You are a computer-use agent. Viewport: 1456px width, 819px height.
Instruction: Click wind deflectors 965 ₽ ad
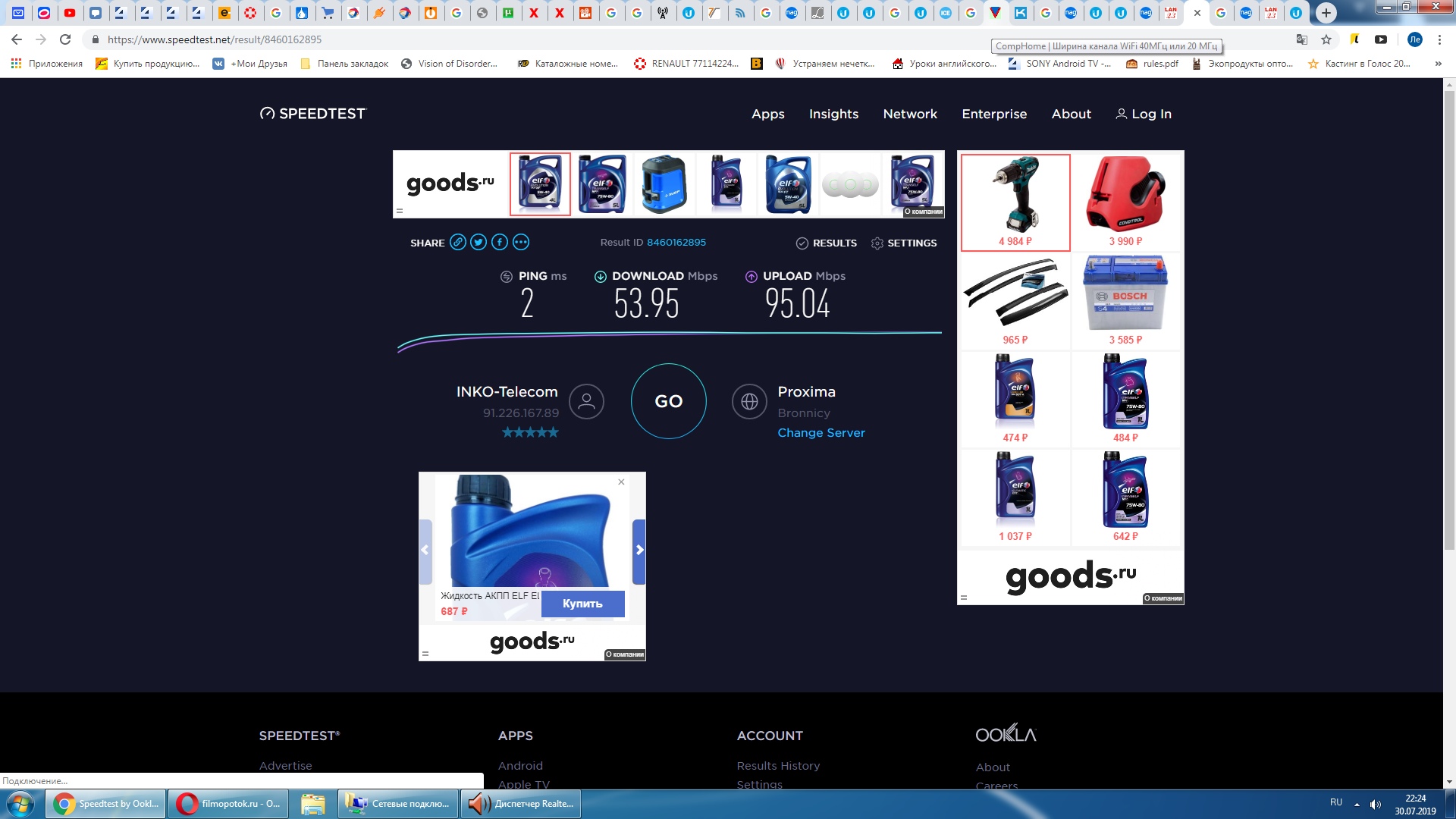click(1015, 300)
